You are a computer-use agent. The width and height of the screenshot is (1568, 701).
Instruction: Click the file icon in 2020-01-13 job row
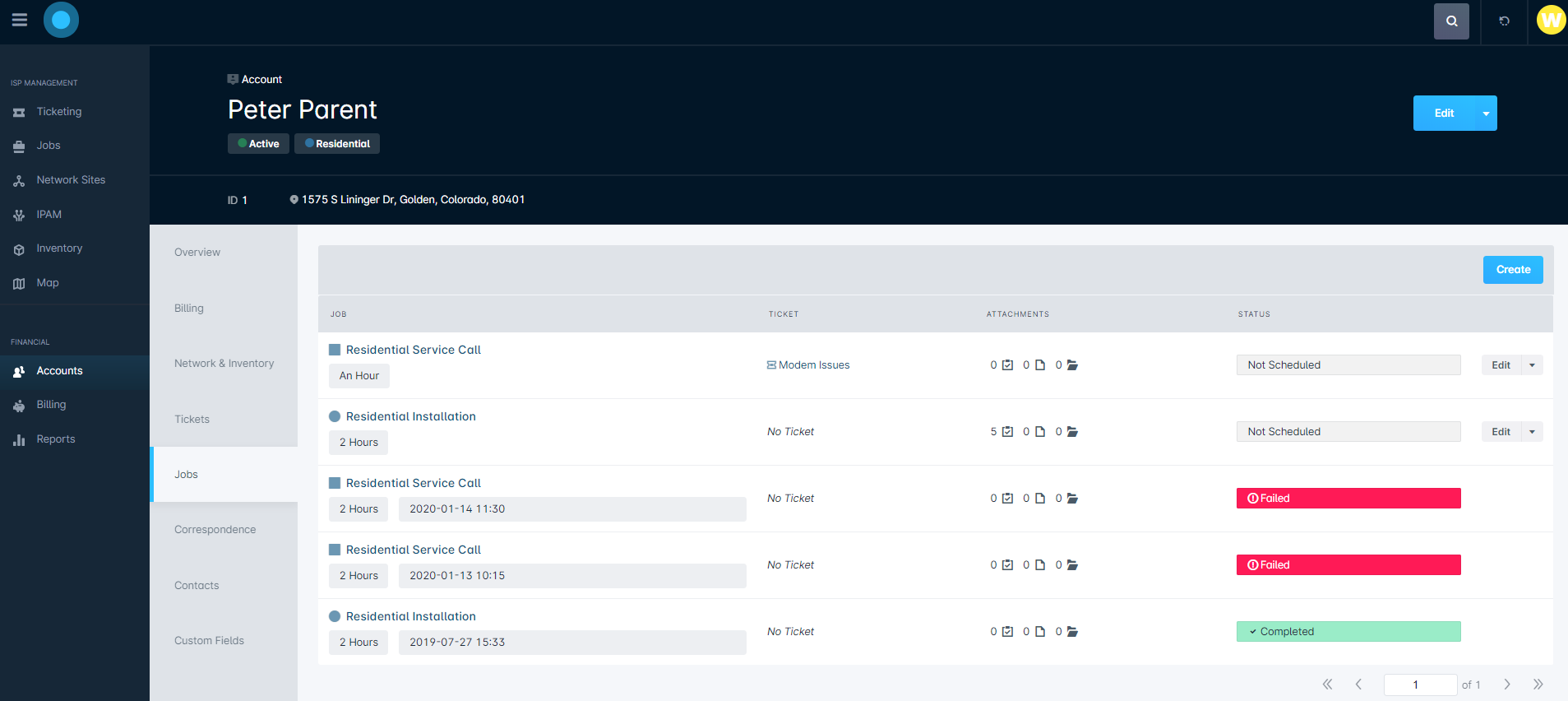point(1040,565)
